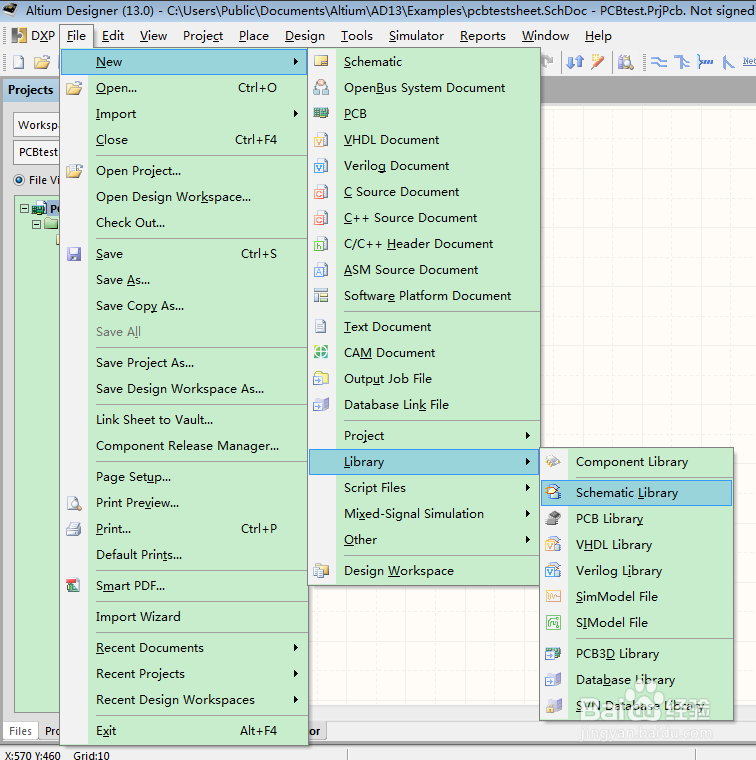Image resolution: width=756 pixels, height=760 pixels.
Task: Click the Software Platform Document icon
Action: (321, 296)
